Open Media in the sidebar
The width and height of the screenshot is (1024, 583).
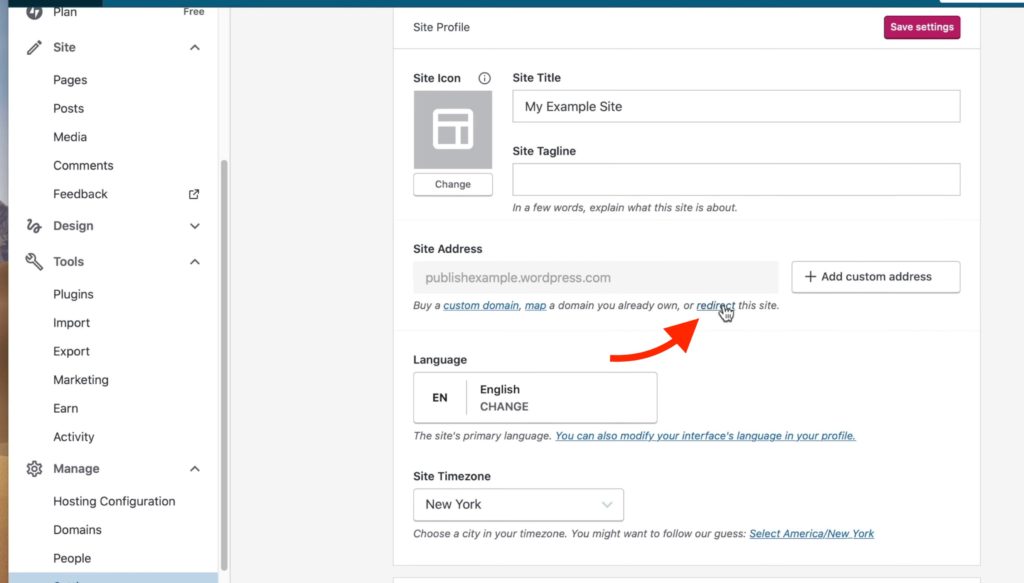(x=70, y=137)
